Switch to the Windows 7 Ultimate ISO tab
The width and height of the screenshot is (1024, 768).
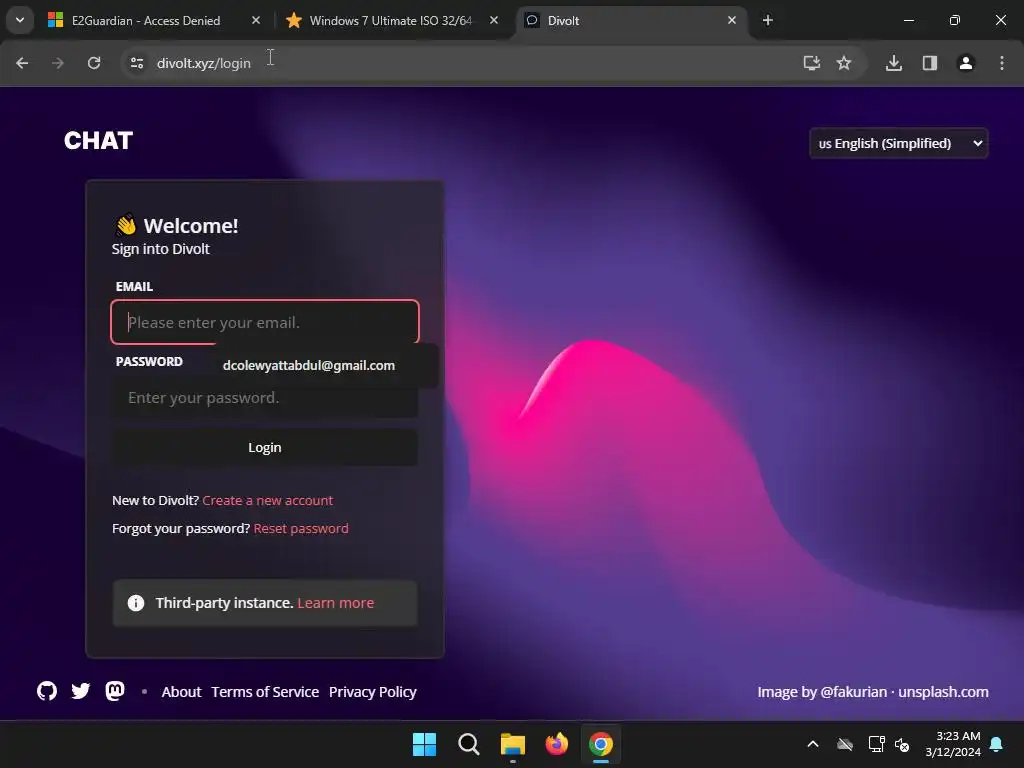(x=391, y=20)
